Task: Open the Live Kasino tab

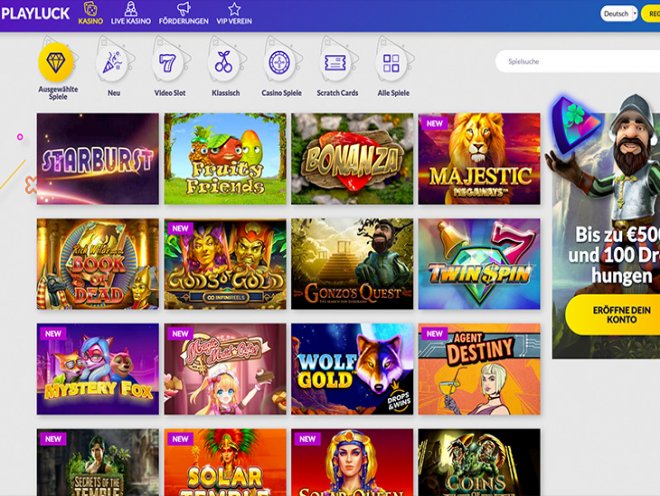Action: point(131,14)
